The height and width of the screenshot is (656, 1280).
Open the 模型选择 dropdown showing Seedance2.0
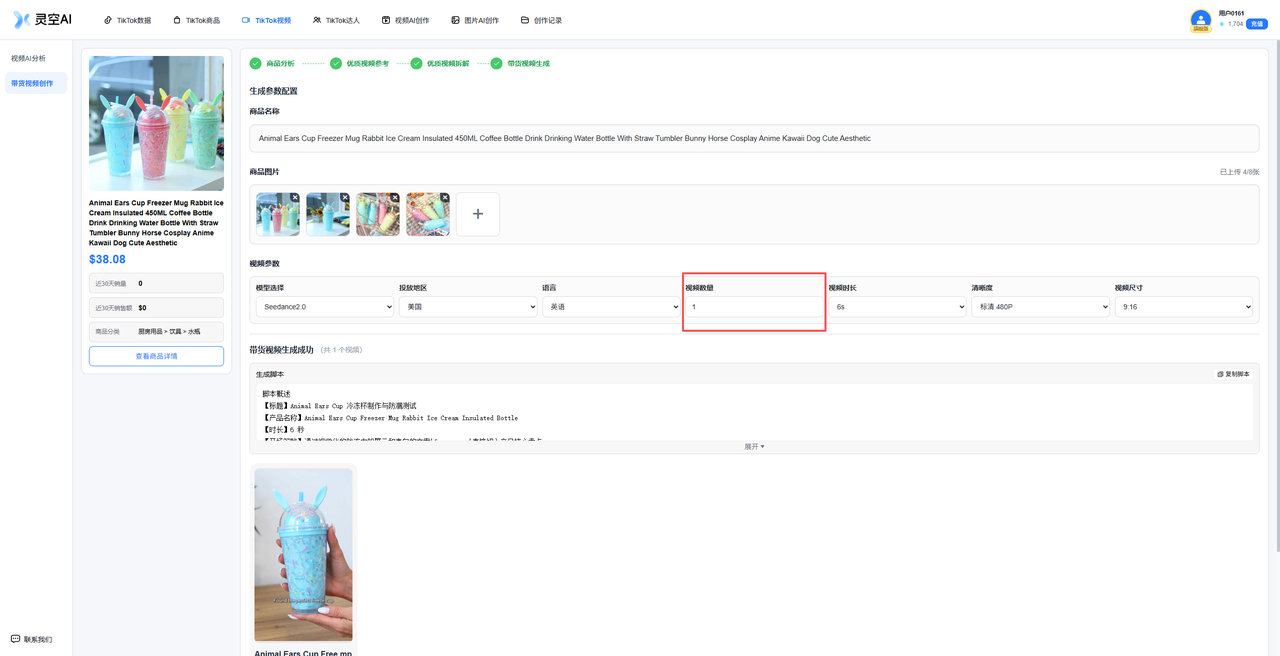(x=325, y=307)
